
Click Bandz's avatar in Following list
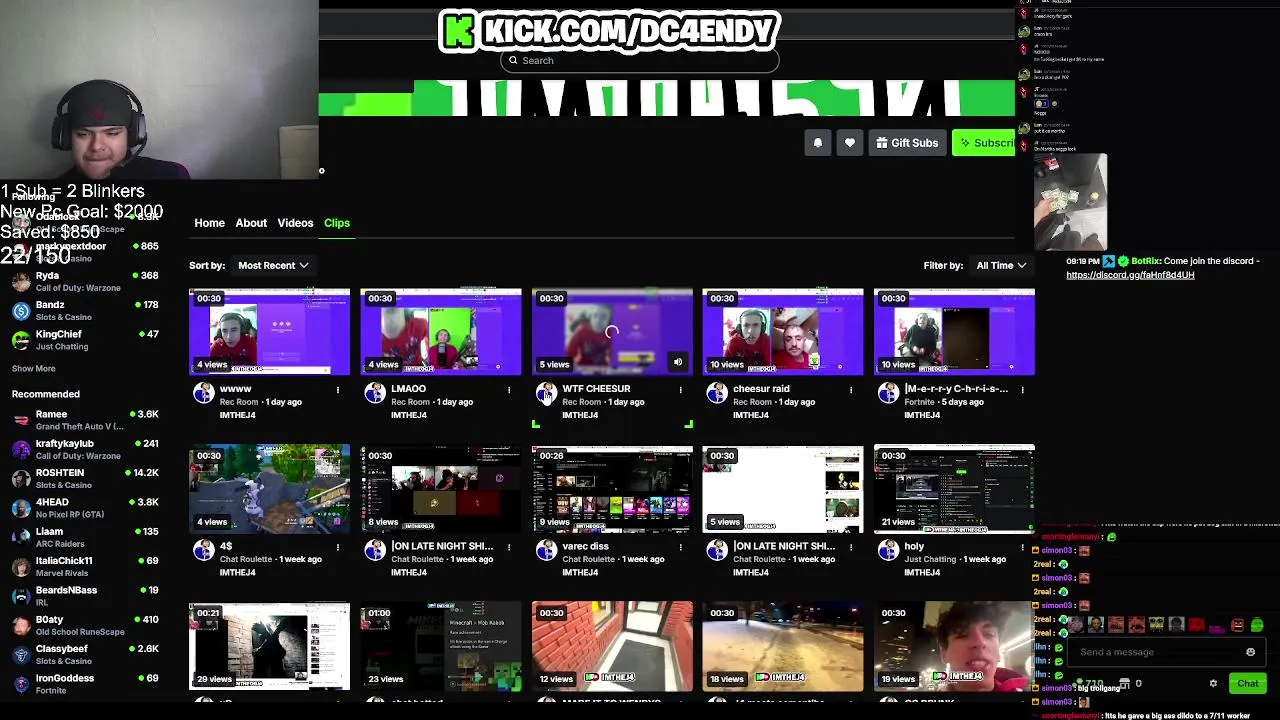(21, 311)
